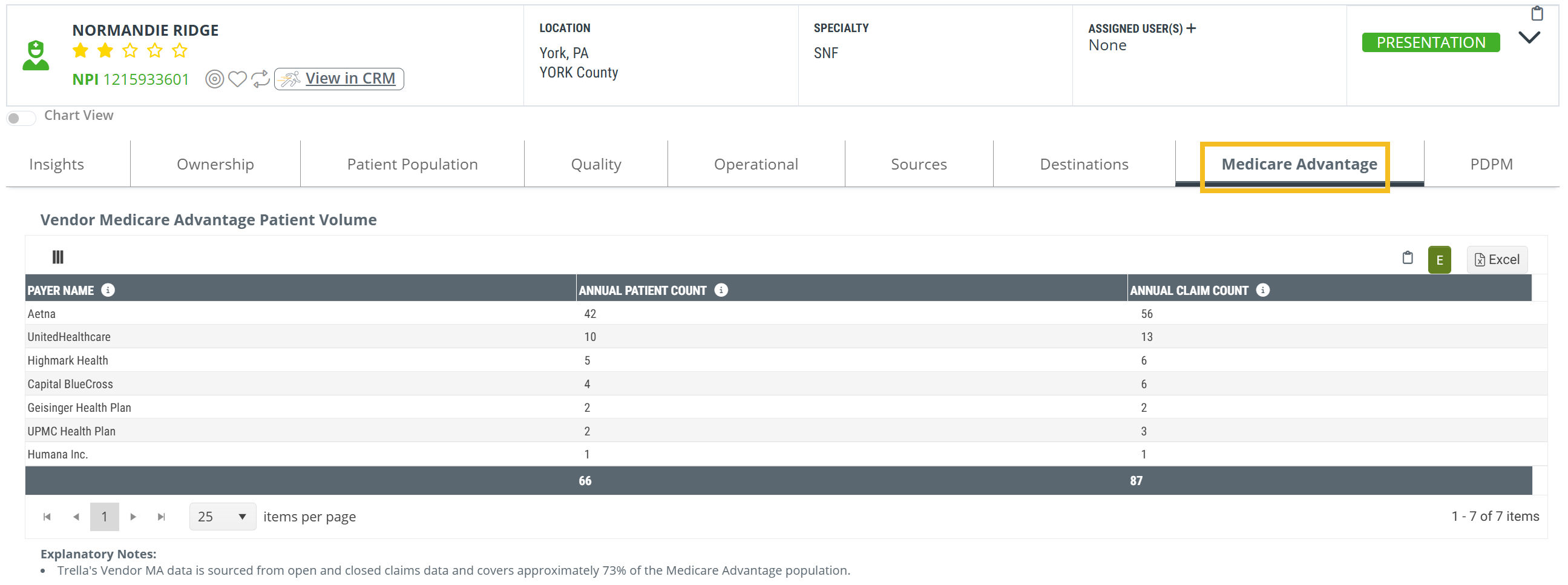This screenshot has height=585, width=1568.
Task: Click the PRESENTATION button
Action: pyautogui.click(x=1431, y=42)
